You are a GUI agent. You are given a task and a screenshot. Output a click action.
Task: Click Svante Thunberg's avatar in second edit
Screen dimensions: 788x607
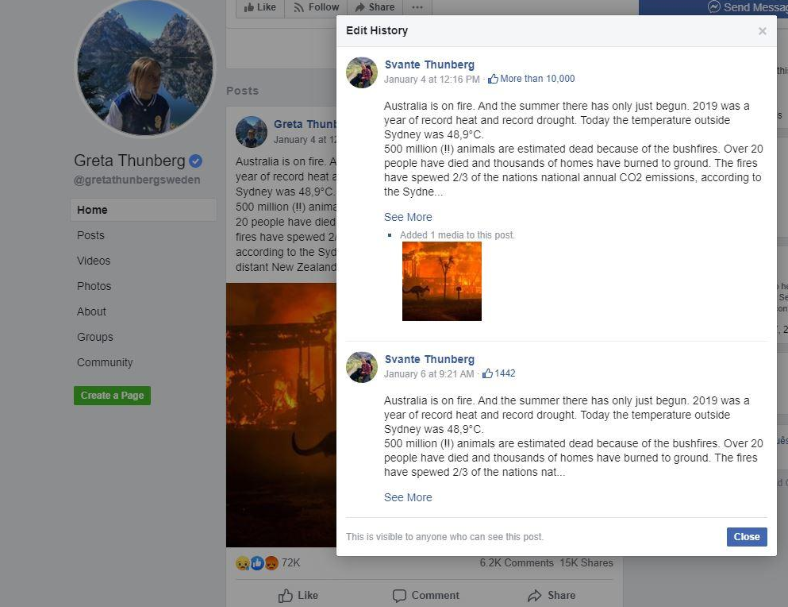362,367
